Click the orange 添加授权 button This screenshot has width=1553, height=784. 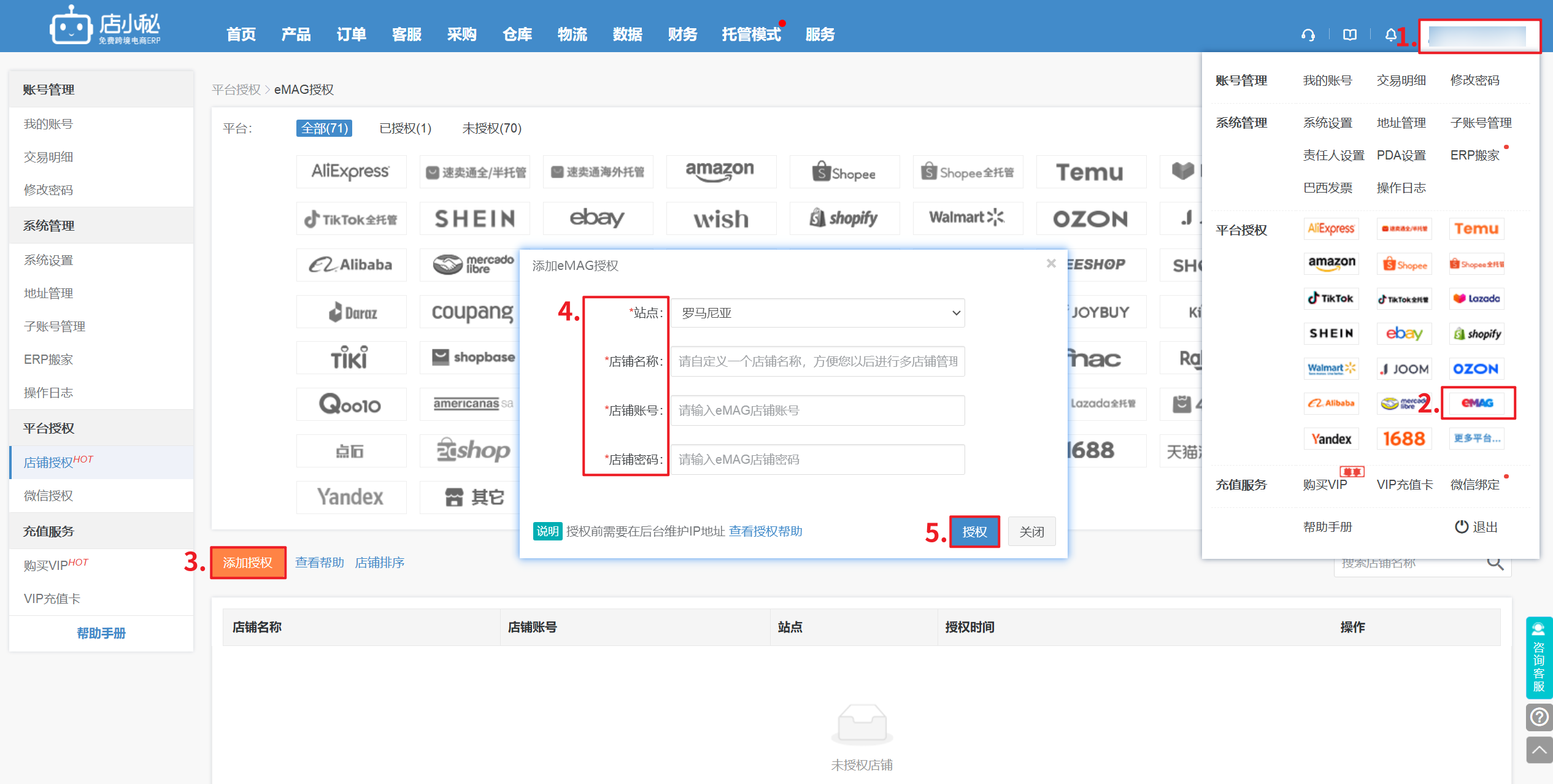248,563
